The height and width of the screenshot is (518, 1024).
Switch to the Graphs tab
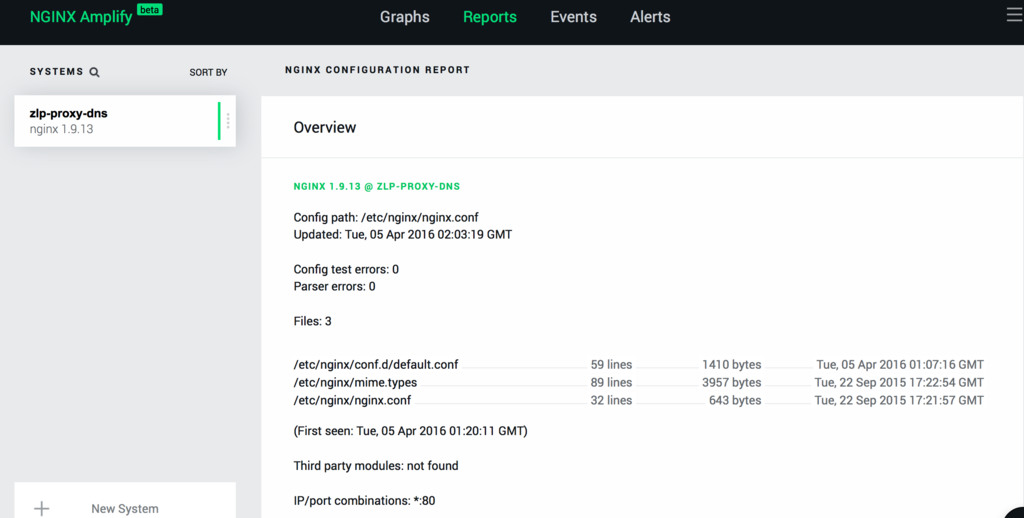[x=405, y=17]
